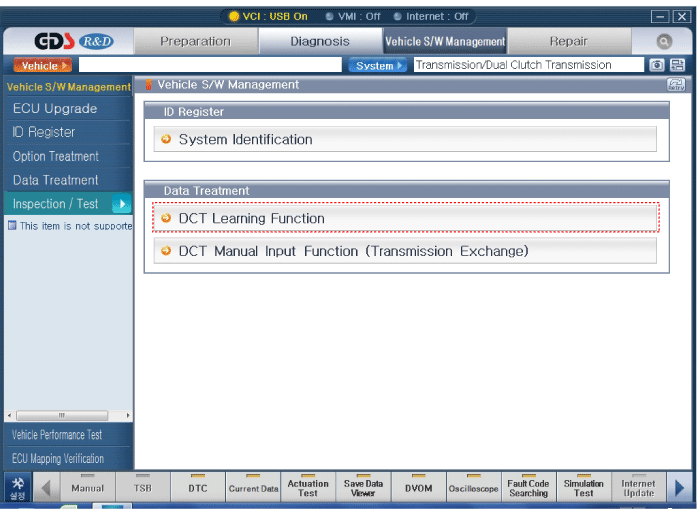Click VCI USB On status indicator

coord(268,17)
